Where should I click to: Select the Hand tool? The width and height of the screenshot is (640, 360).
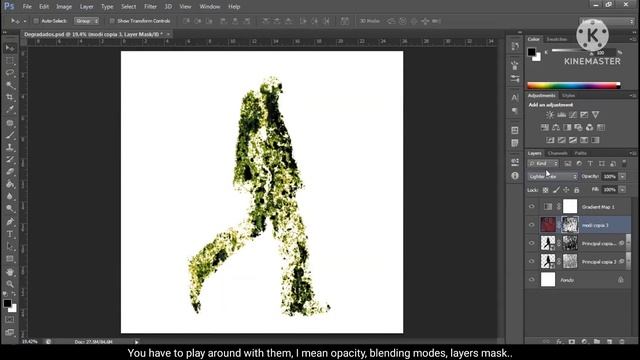tap(10, 272)
